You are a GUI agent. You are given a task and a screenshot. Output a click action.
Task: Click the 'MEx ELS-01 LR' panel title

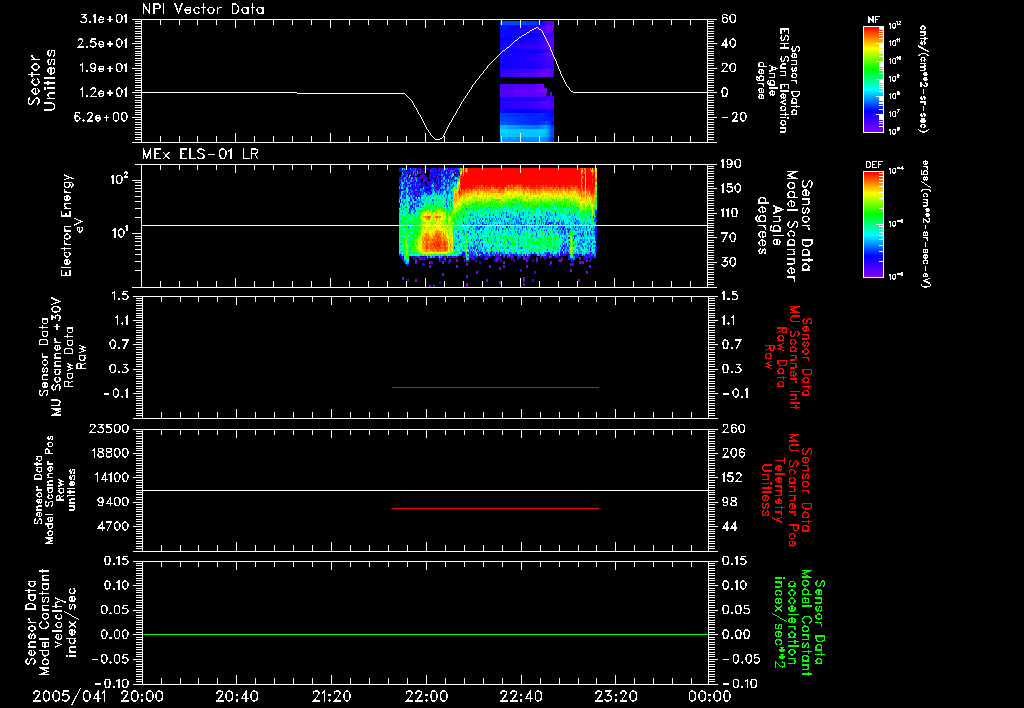tap(200, 154)
